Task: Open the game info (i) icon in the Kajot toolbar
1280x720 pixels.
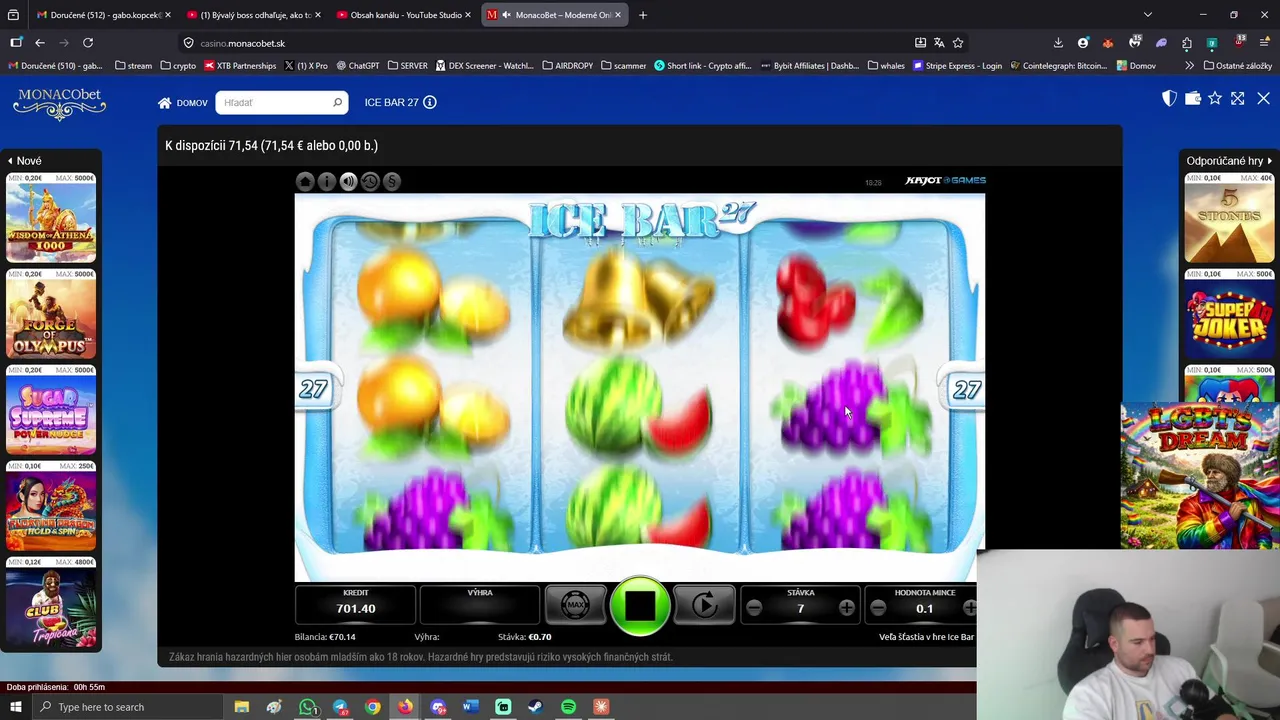Action: click(x=327, y=181)
